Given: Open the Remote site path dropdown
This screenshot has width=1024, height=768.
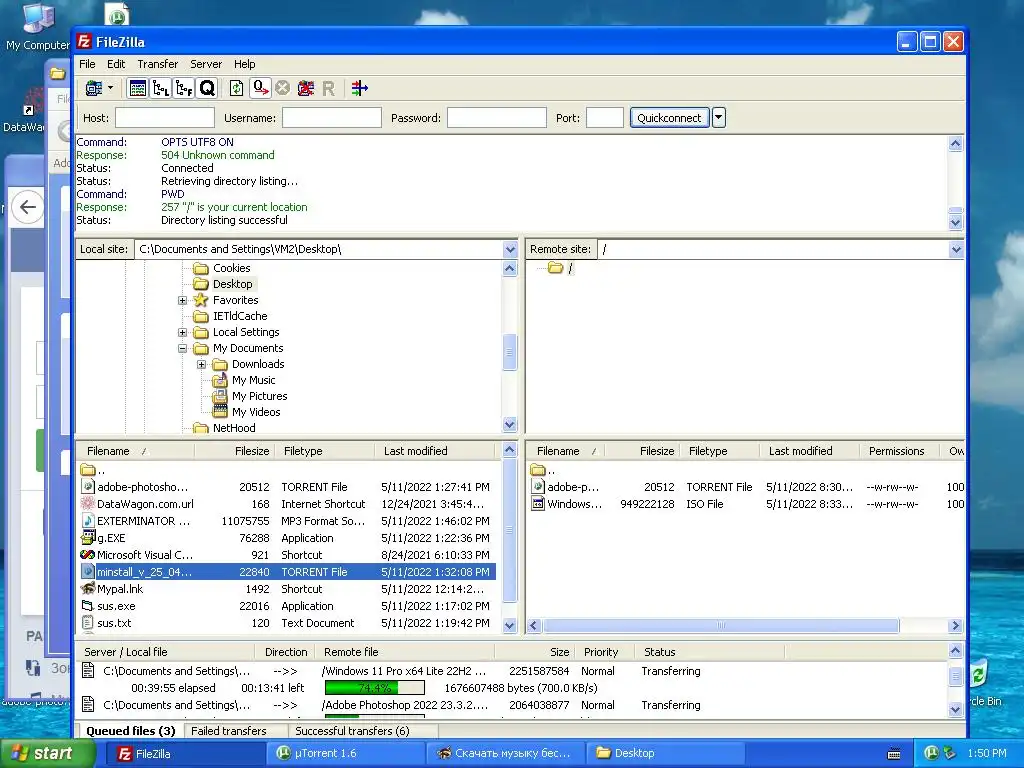Looking at the screenshot, I should pyautogui.click(x=956, y=249).
